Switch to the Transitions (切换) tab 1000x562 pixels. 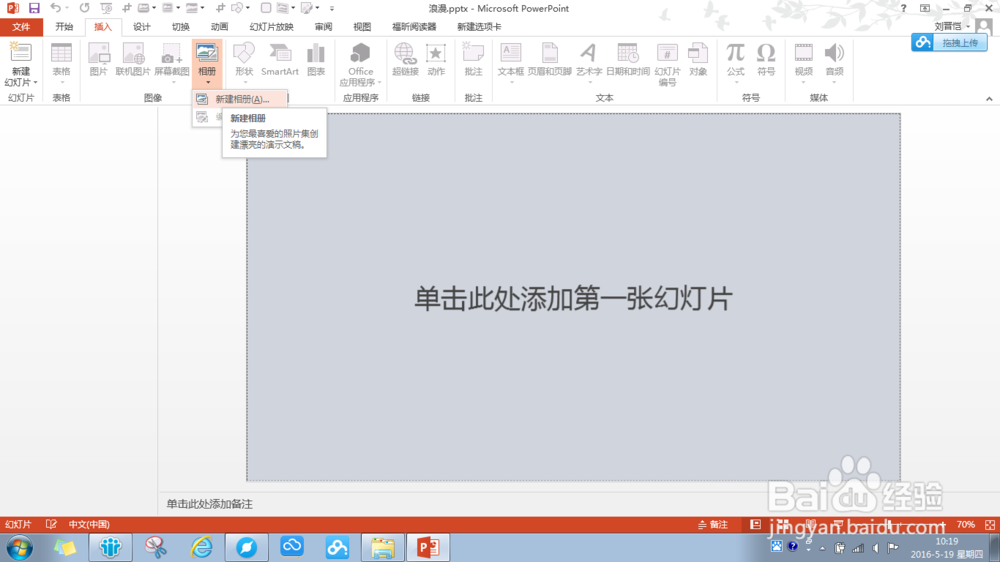tap(180, 27)
